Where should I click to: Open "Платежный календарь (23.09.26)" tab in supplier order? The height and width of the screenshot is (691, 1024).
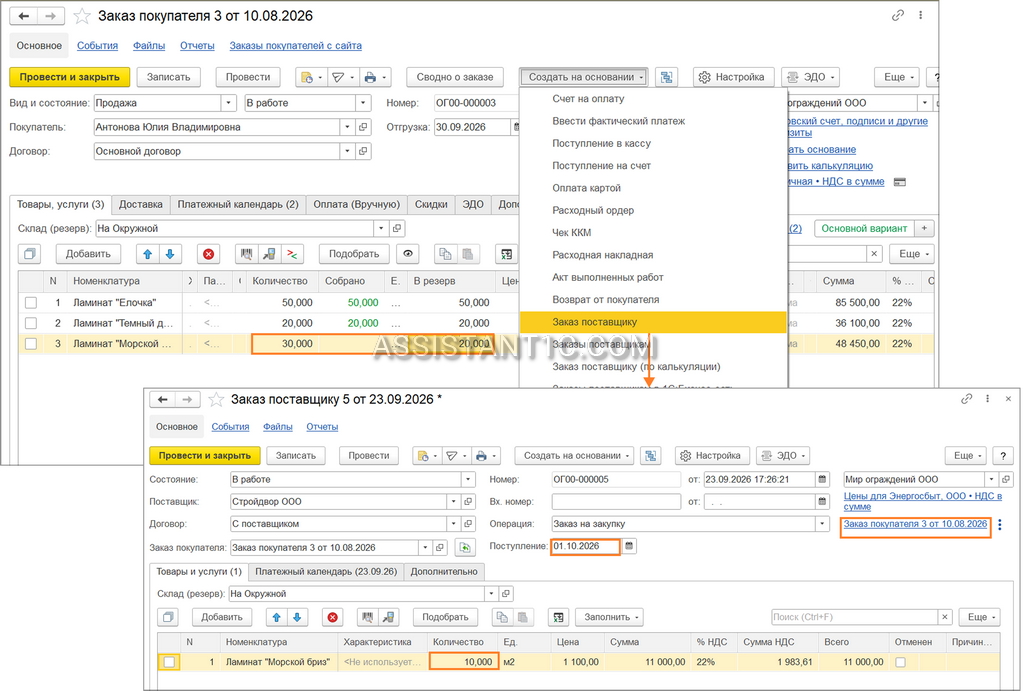click(x=326, y=571)
